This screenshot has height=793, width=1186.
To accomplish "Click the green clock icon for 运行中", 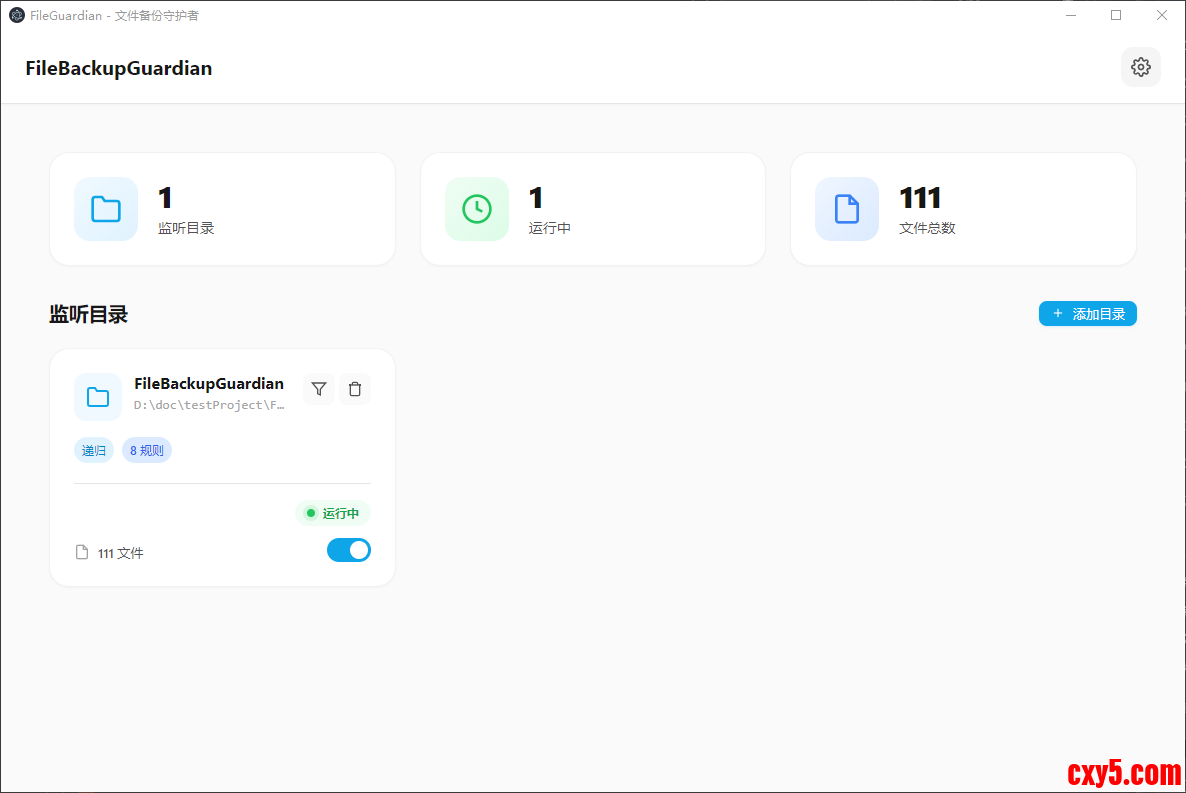I will click(477, 209).
